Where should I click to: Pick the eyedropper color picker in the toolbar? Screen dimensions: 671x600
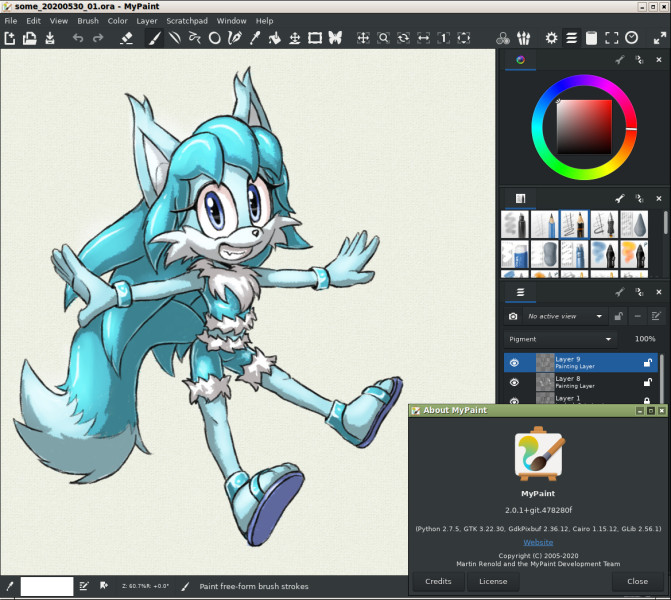255,38
